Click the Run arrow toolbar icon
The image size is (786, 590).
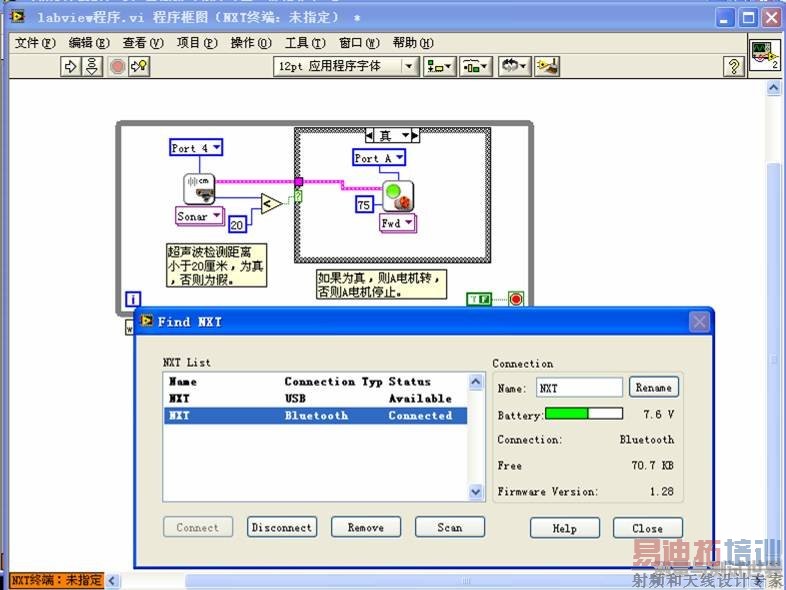click(70, 66)
